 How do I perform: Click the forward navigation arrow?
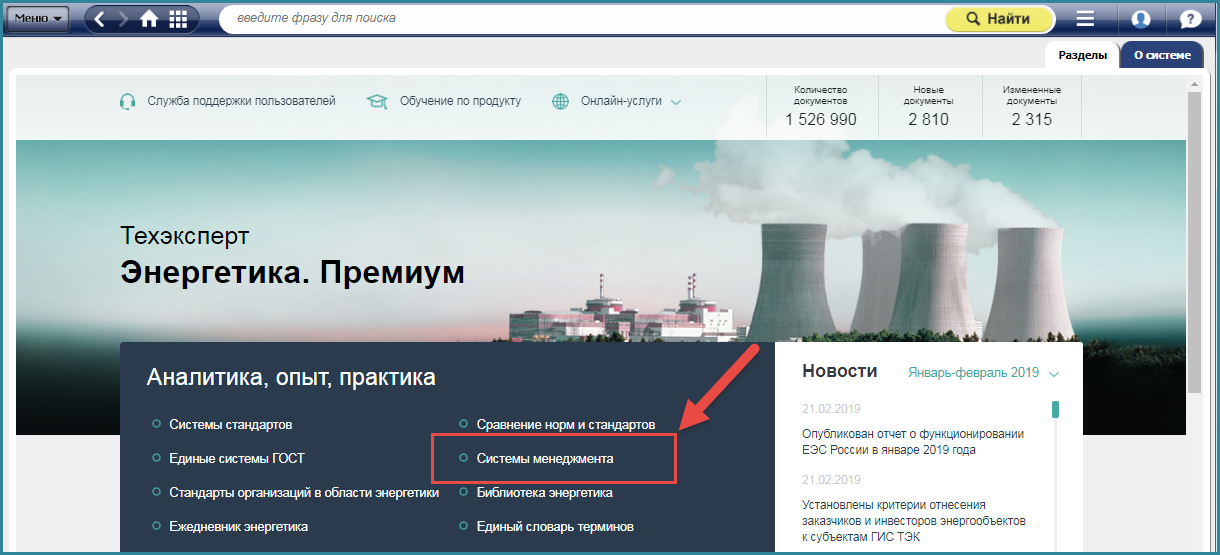[125, 18]
